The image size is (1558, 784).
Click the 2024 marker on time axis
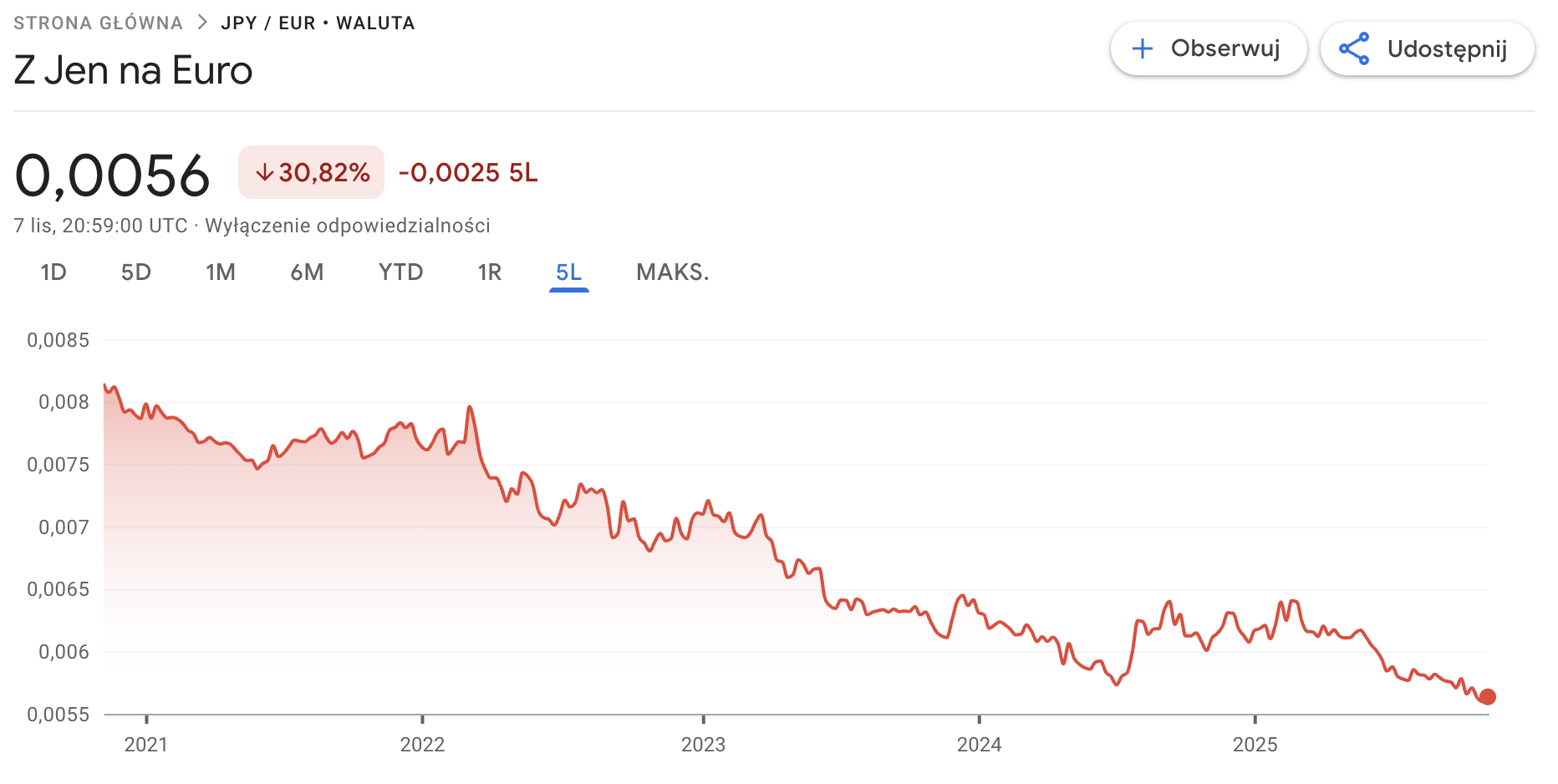[979, 744]
